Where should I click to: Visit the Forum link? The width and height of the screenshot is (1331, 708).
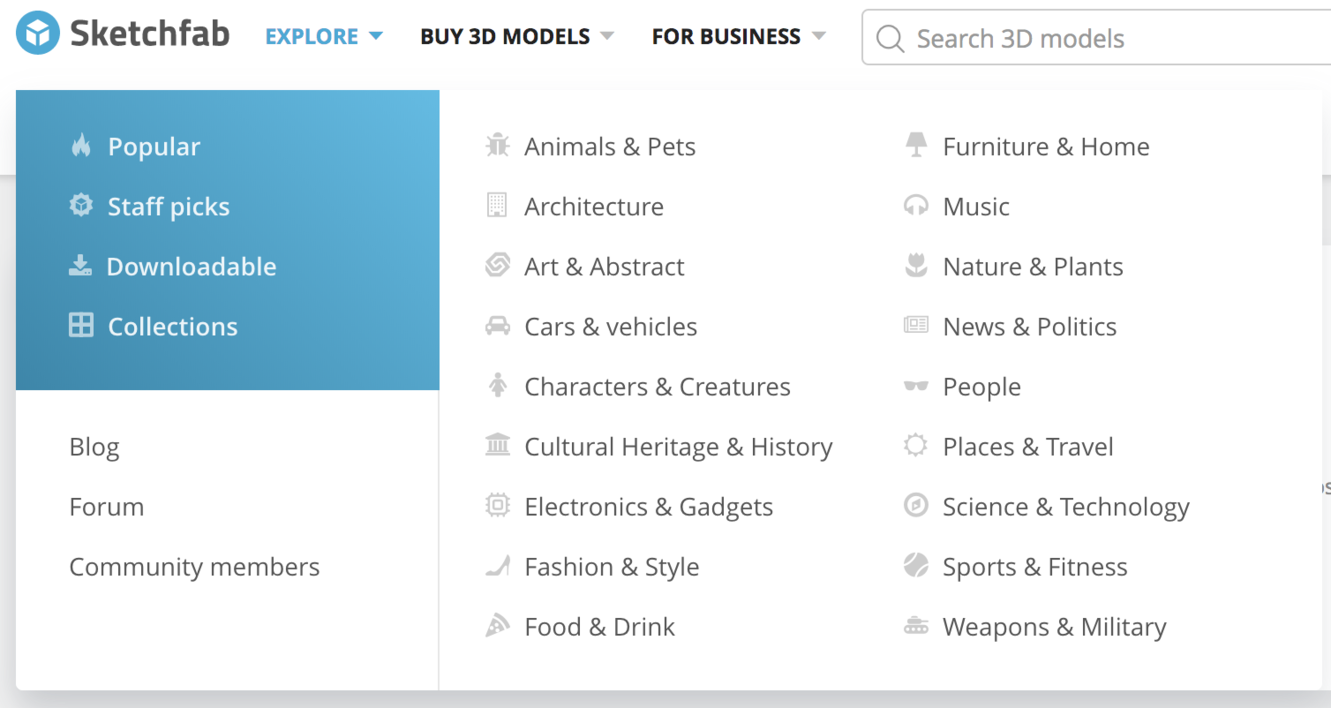point(106,507)
